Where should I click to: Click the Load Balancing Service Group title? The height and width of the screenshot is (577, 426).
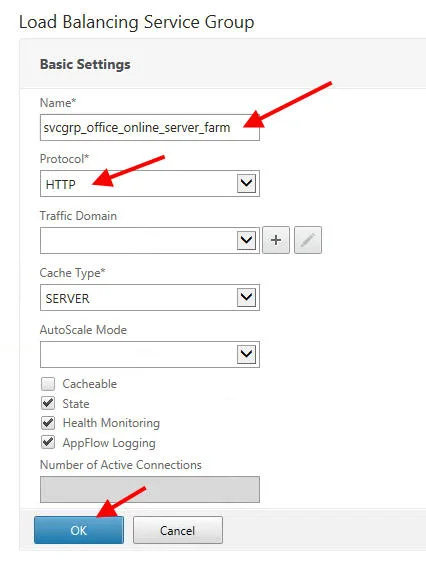pyautogui.click(x=136, y=22)
